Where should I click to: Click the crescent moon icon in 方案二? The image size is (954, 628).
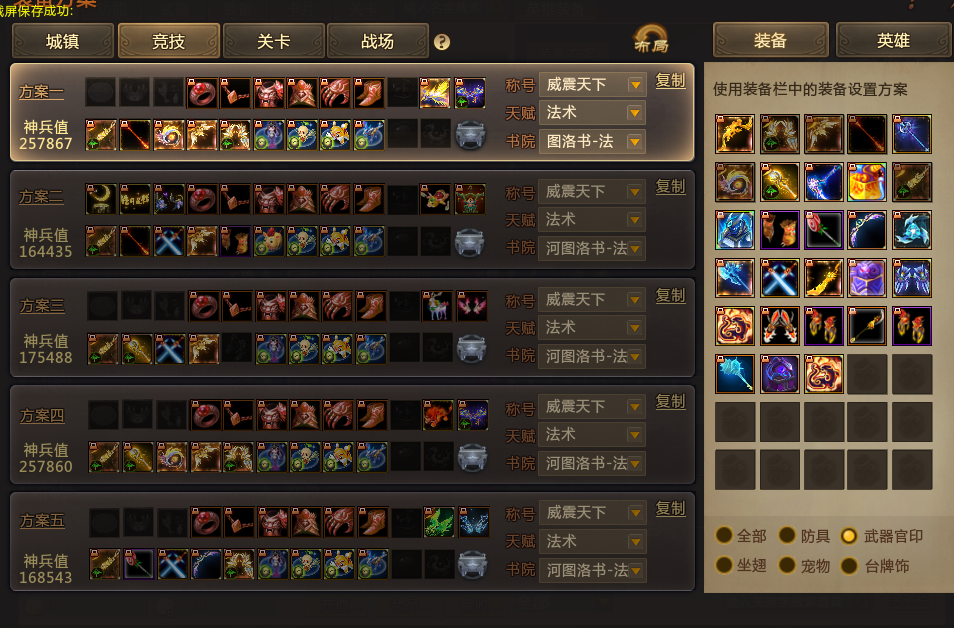(101, 199)
